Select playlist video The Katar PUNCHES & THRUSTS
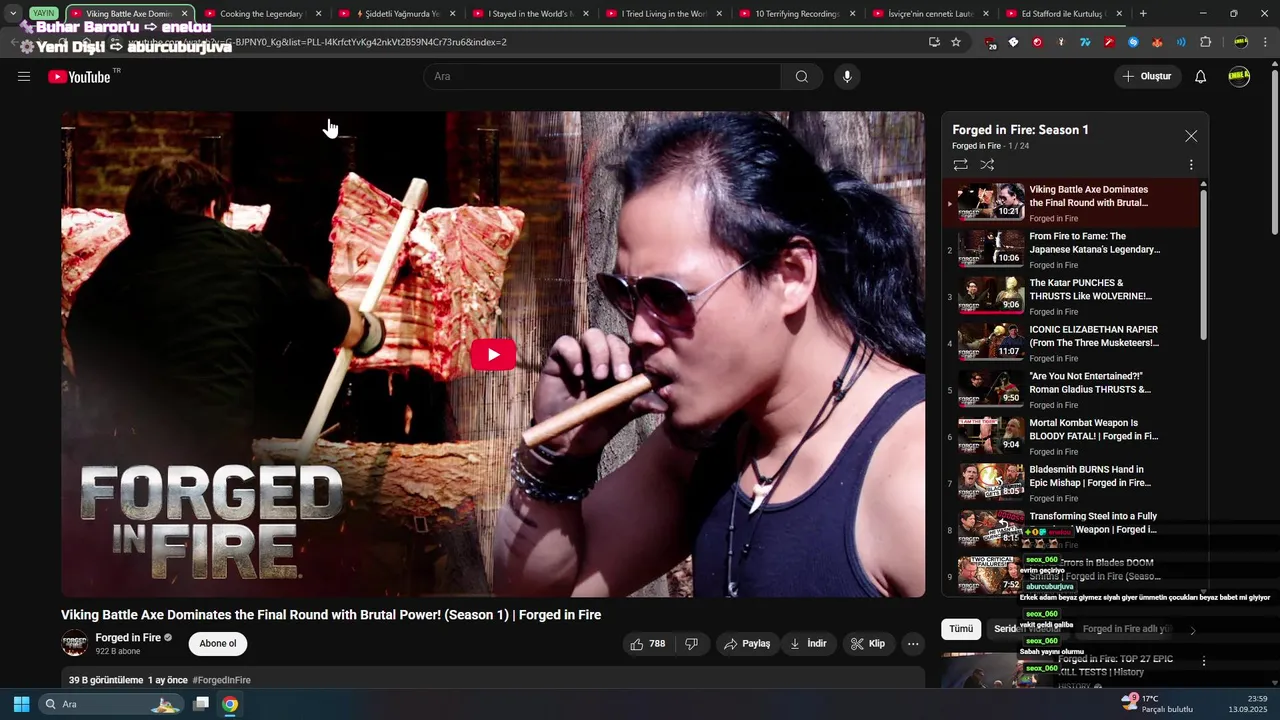The width and height of the screenshot is (1280, 720). [1070, 297]
